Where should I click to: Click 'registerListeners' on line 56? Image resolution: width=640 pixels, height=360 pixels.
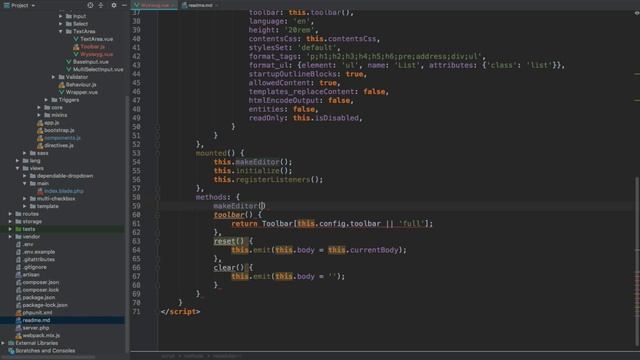(273, 180)
